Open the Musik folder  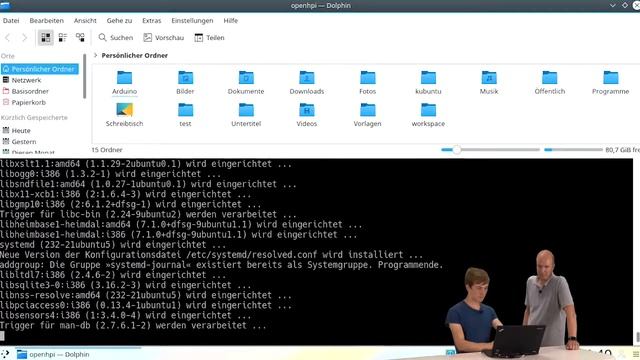(x=489, y=83)
